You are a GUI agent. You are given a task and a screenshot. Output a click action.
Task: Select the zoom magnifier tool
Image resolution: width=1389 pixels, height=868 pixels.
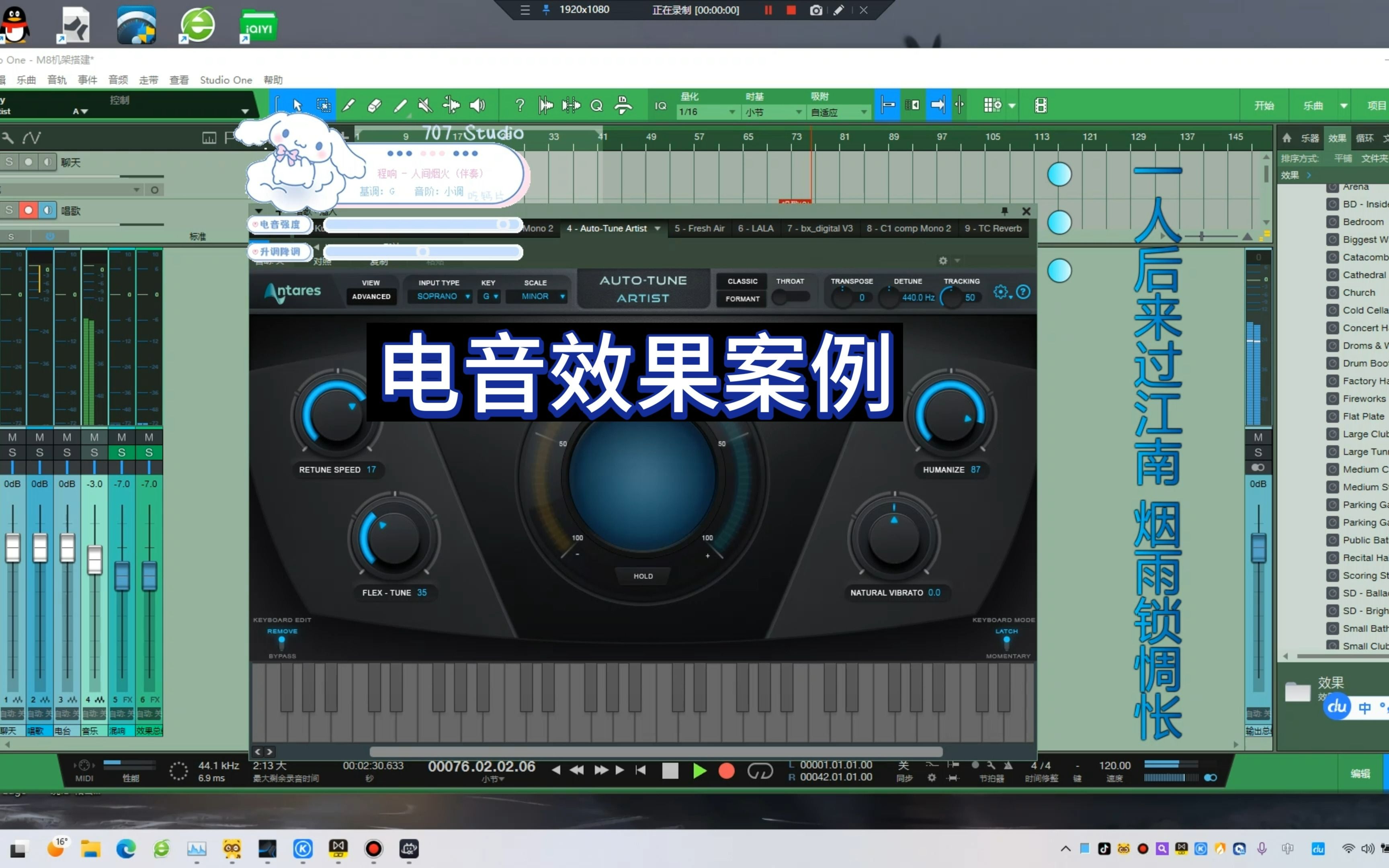(597, 105)
